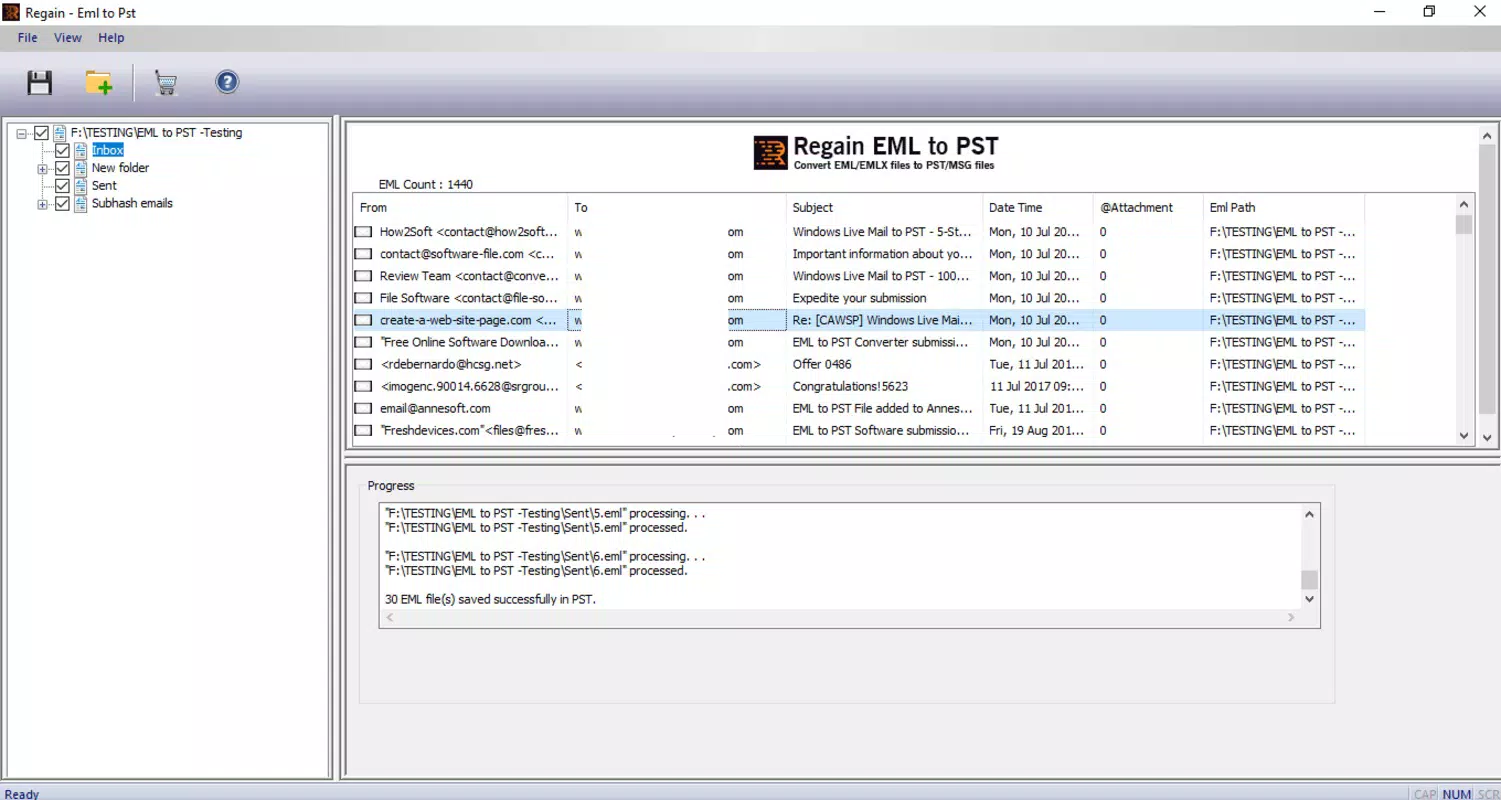Click the email list scroll down arrow
Viewport: 1501px width, 800px height.
click(1464, 436)
